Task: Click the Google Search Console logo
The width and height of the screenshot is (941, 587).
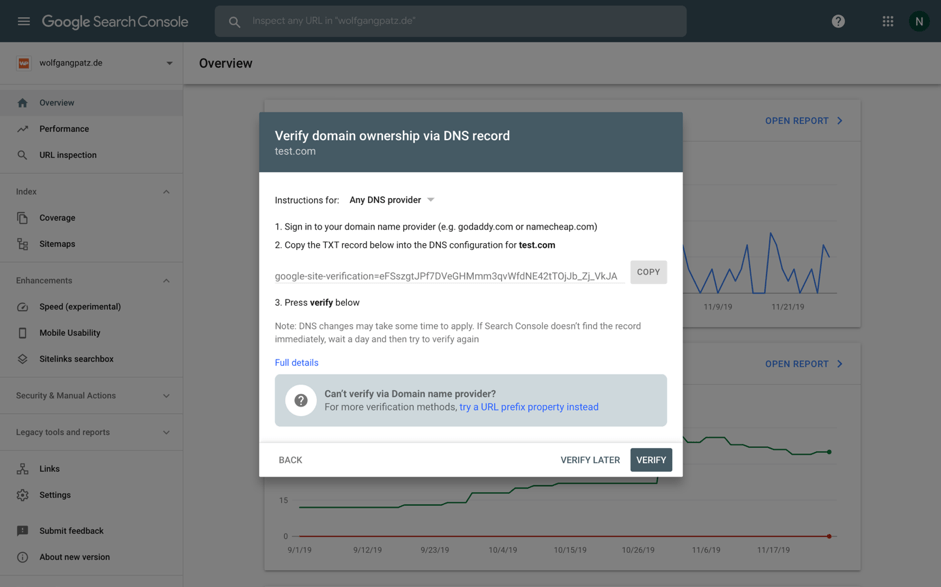Action: (115, 22)
